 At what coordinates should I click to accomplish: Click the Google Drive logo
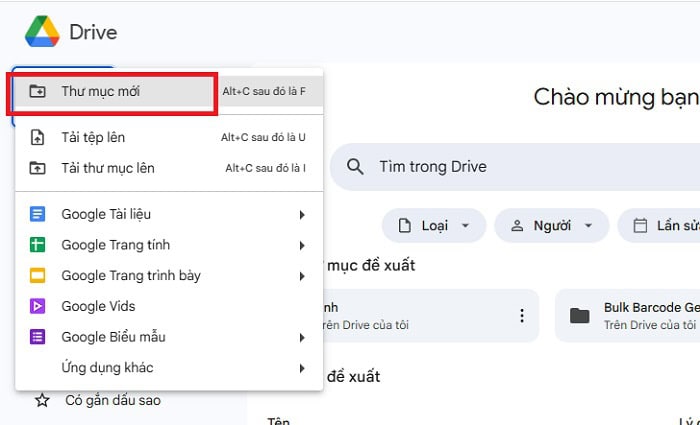(42, 32)
